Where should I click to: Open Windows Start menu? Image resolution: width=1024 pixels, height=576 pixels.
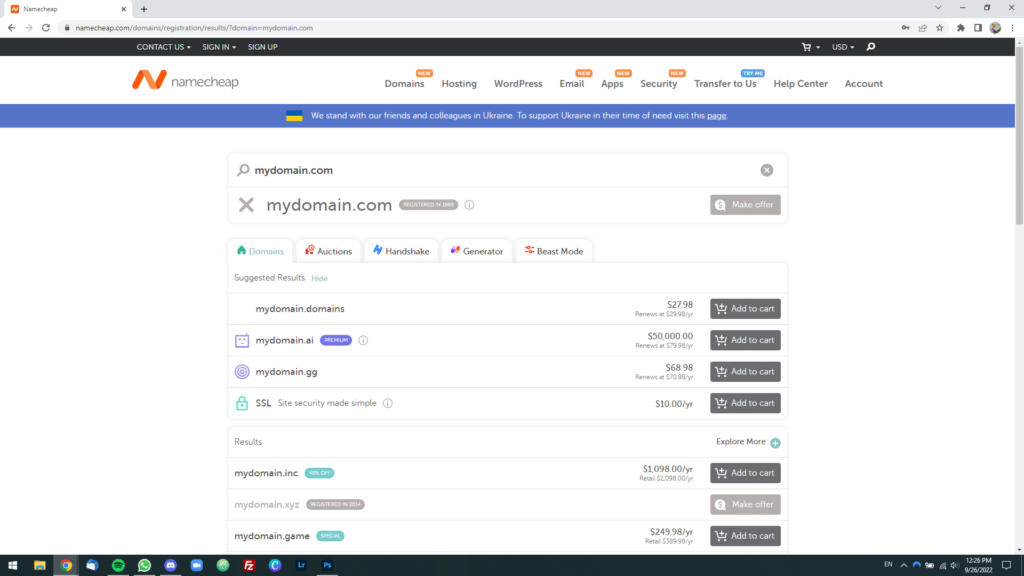click(x=12, y=566)
